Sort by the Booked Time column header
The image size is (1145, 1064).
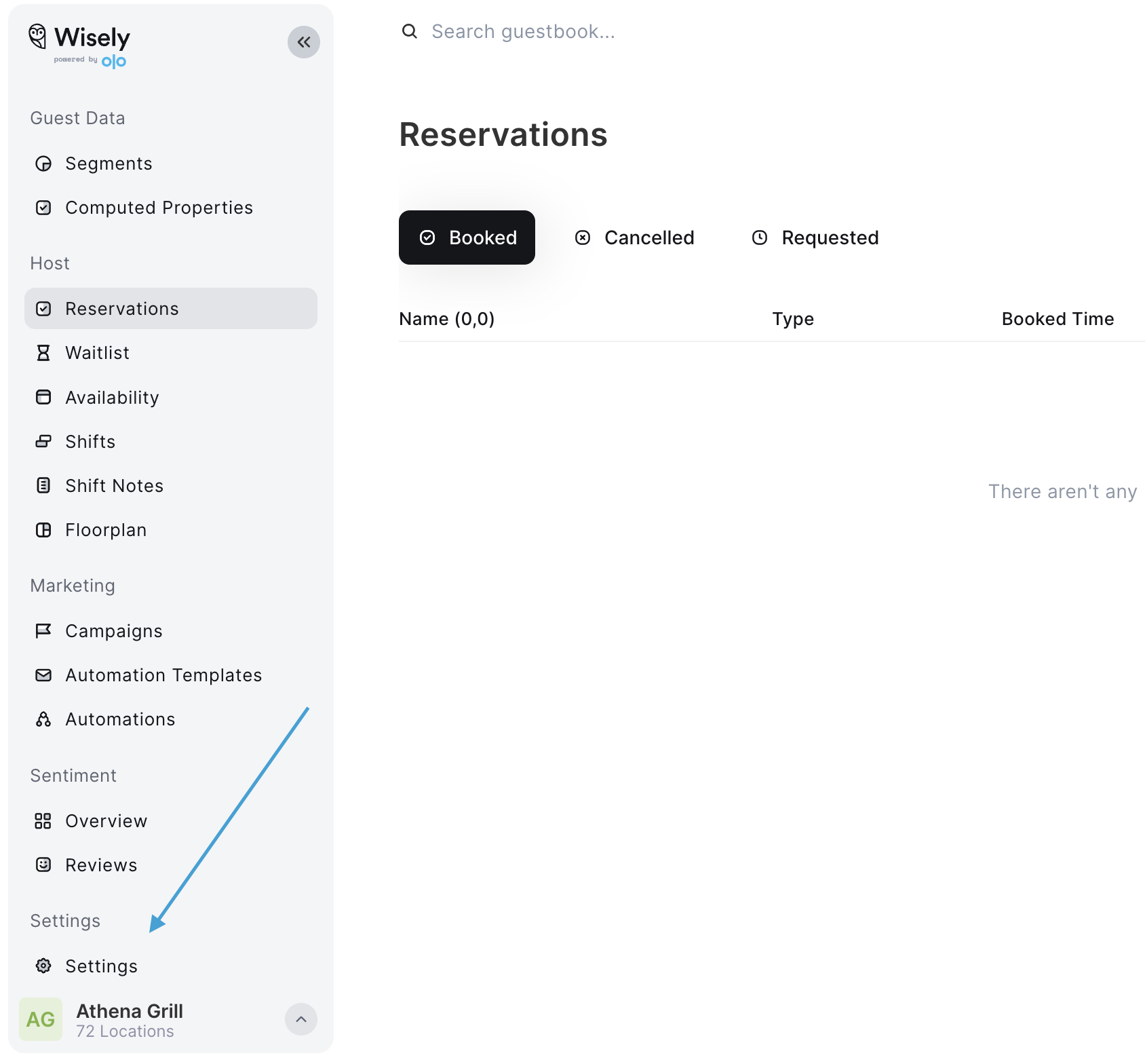pyautogui.click(x=1057, y=319)
